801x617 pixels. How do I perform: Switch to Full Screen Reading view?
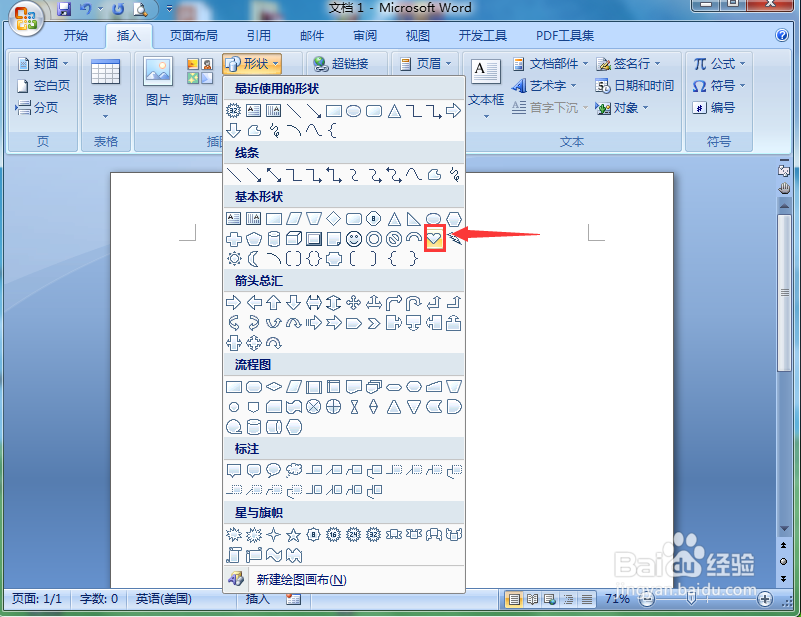(532, 599)
